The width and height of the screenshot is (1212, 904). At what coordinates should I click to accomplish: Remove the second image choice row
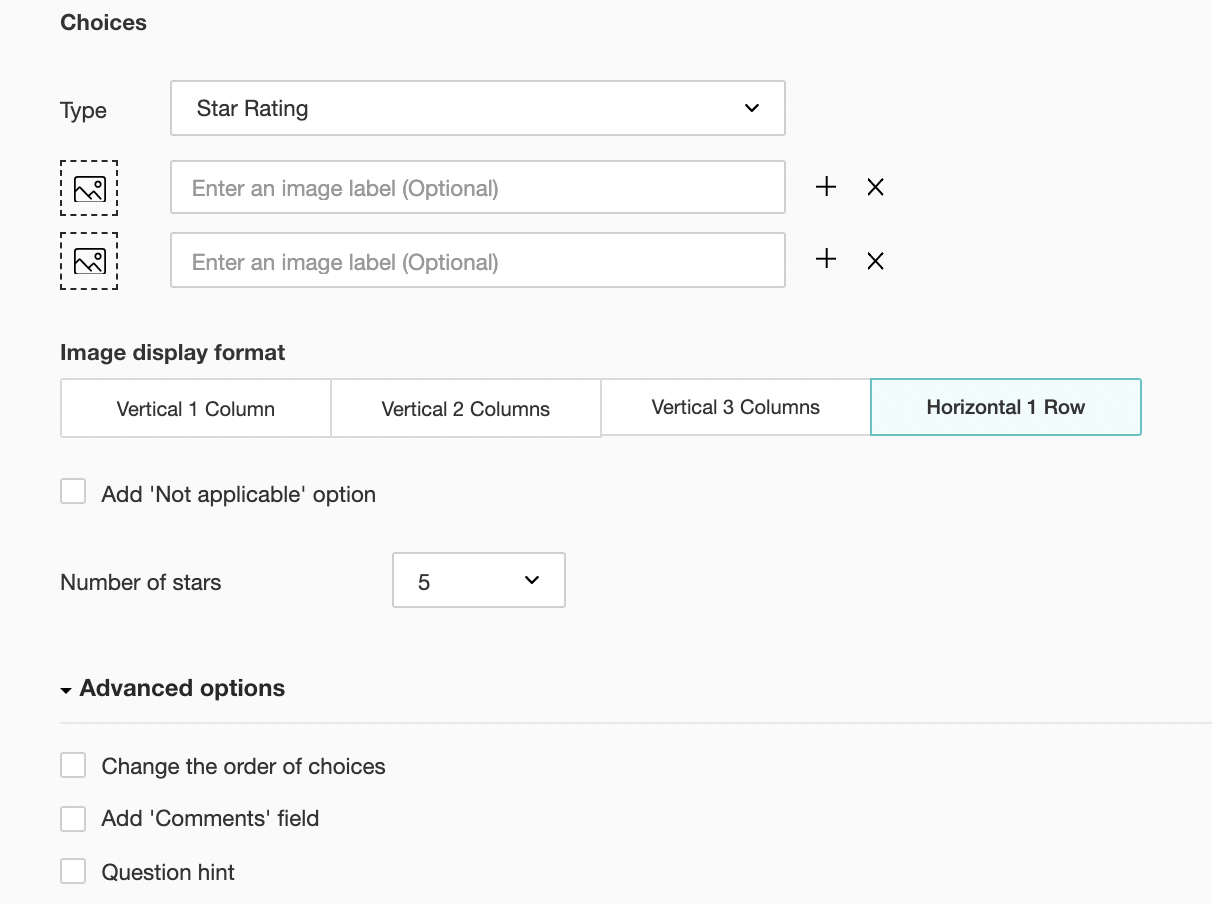(x=875, y=261)
